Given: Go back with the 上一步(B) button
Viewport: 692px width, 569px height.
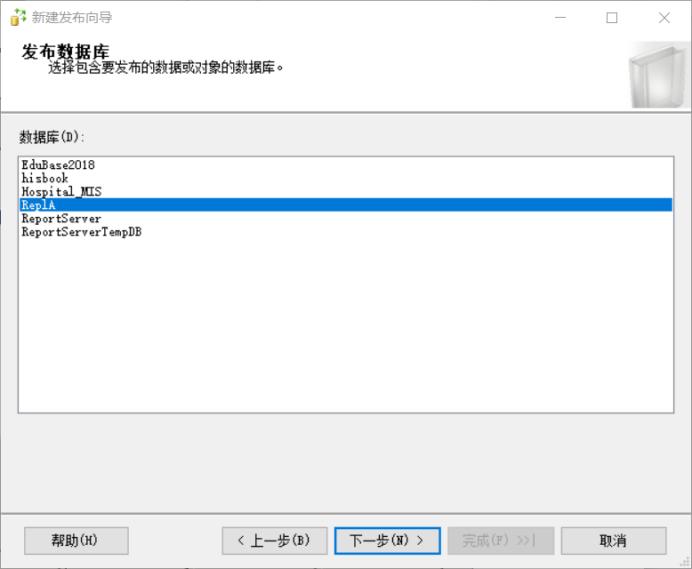Looking at the screenshot, I should click(274, 541).
